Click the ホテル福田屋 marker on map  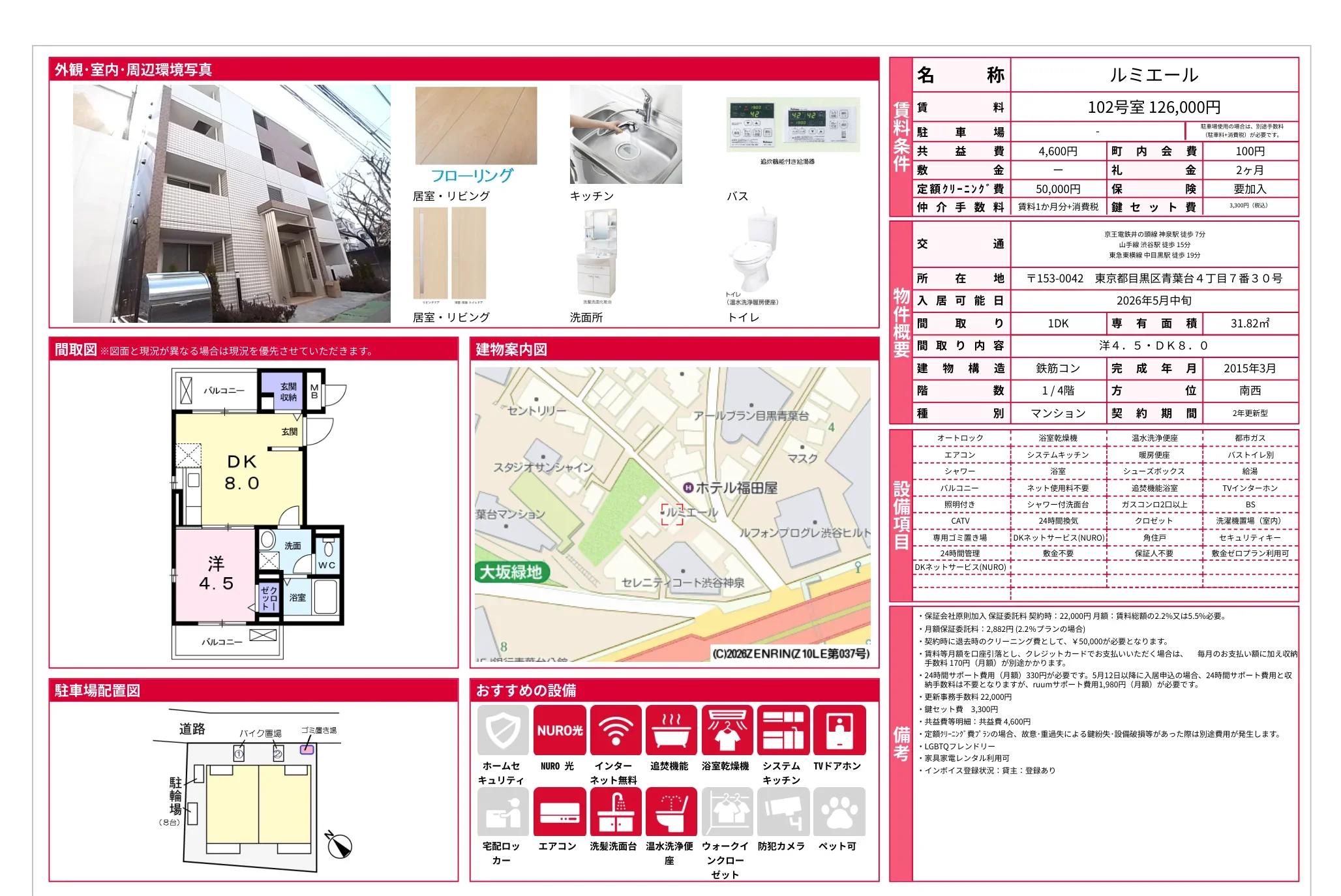pyautogui.click(x=687, y=488)
